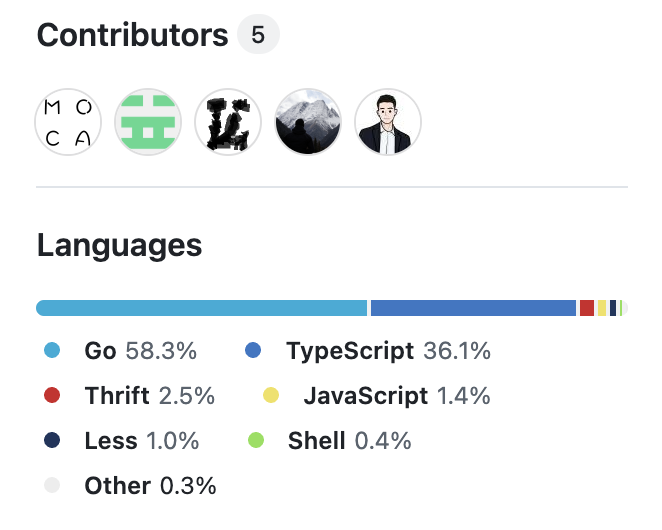The height and width of the screenshot is (530, 662).
Task: Click the snowy mountain contributor avatar
Action: coord(308,122)
